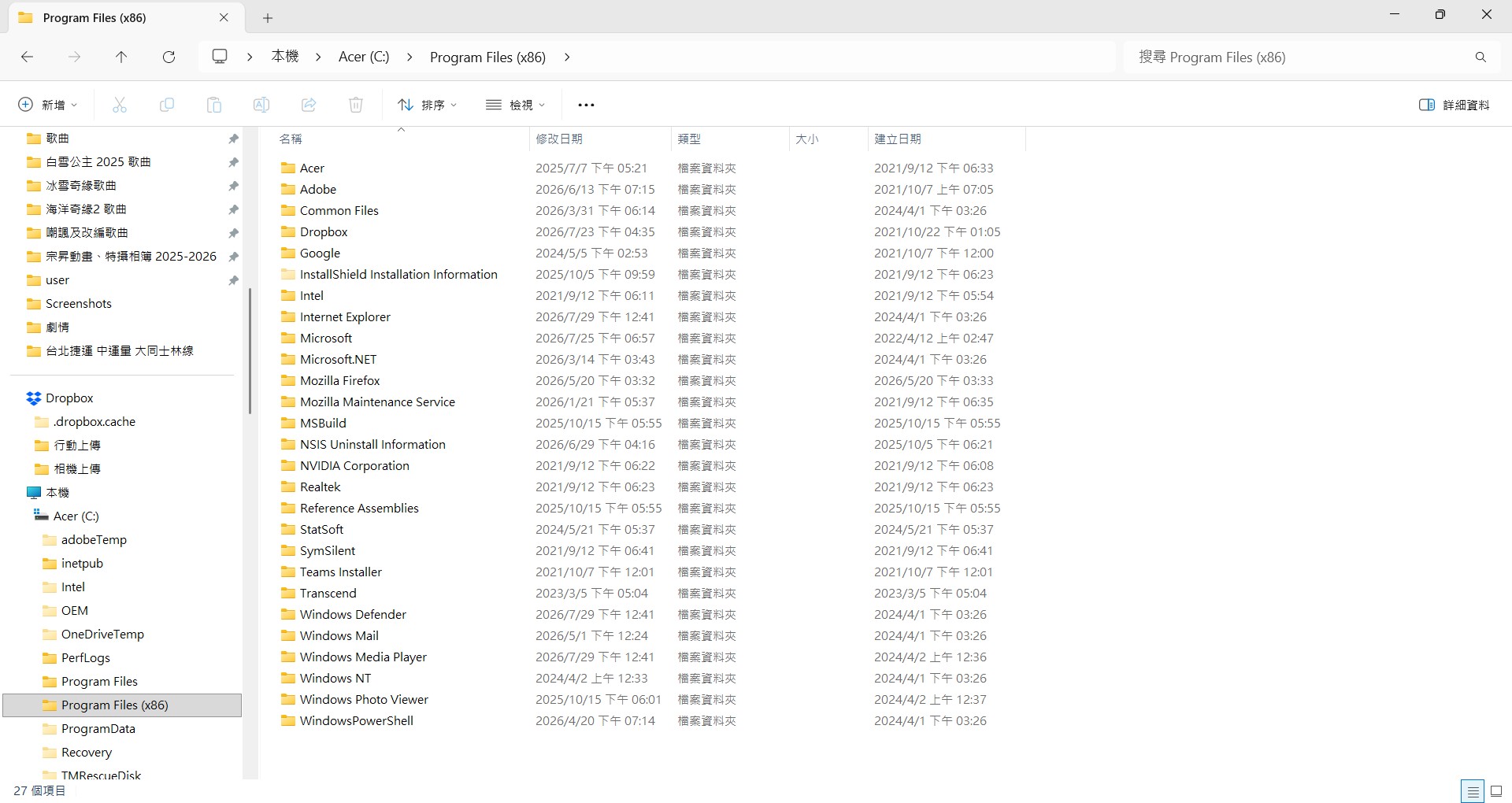Expand the chevron after 本機 in address bar
Screen dimensions: 1512x803
pos(318,57)
